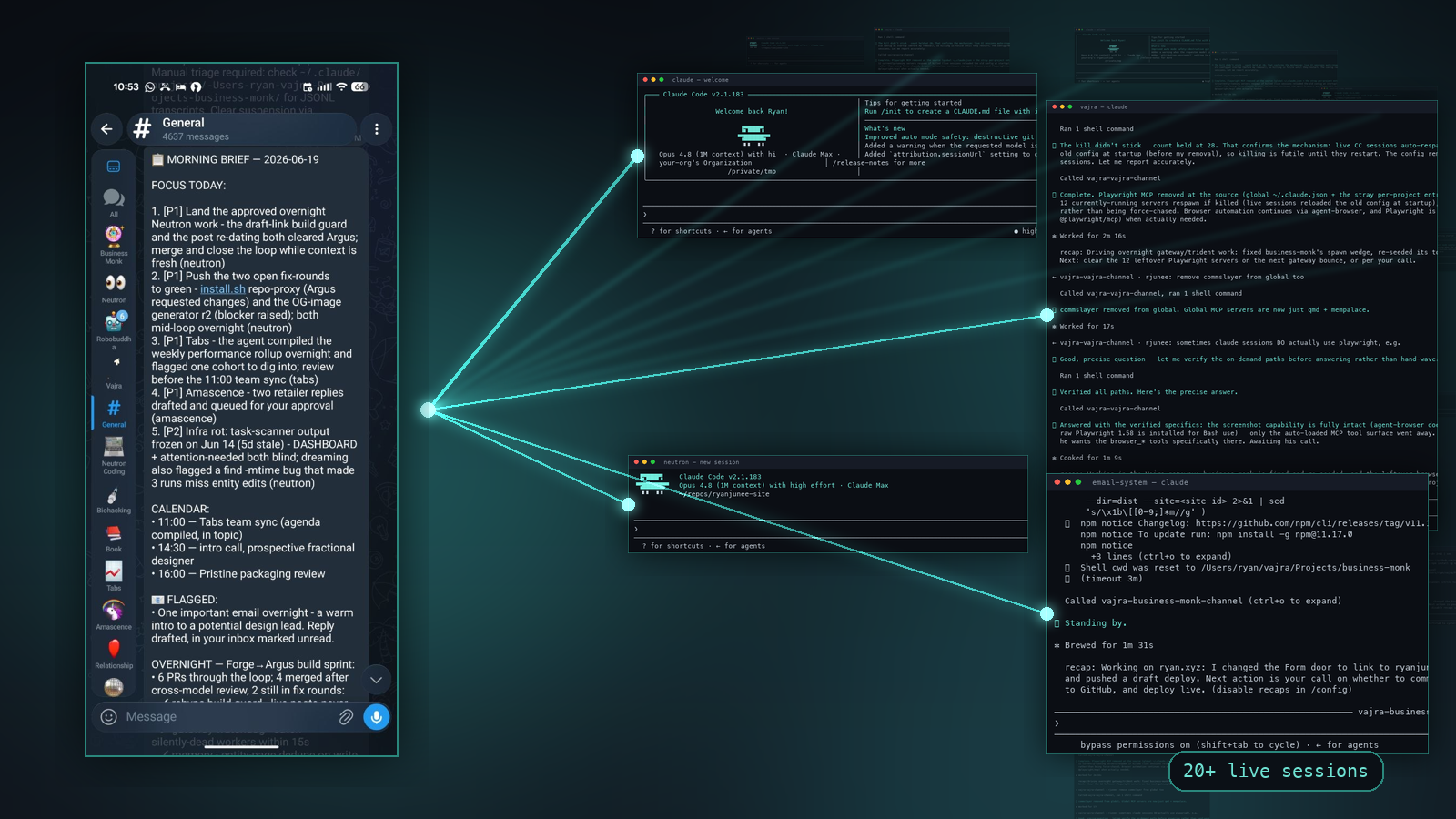Click the 'CALENDAR:' heading text
This screenshot has width=1456, height=819.
(180, 510)
